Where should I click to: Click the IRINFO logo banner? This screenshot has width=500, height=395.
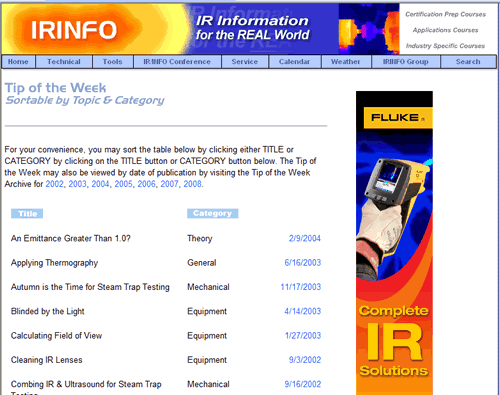(x=200, y=29)
